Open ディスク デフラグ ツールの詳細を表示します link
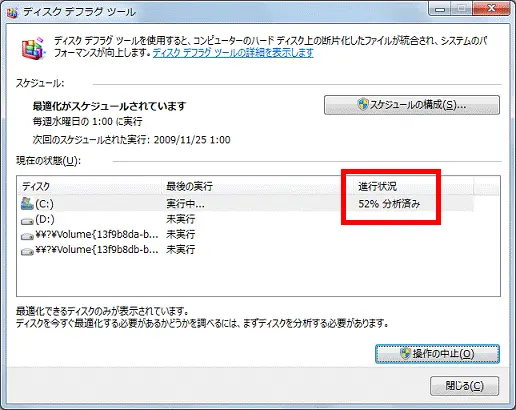The image size is (516, 410). pos(233,53)
